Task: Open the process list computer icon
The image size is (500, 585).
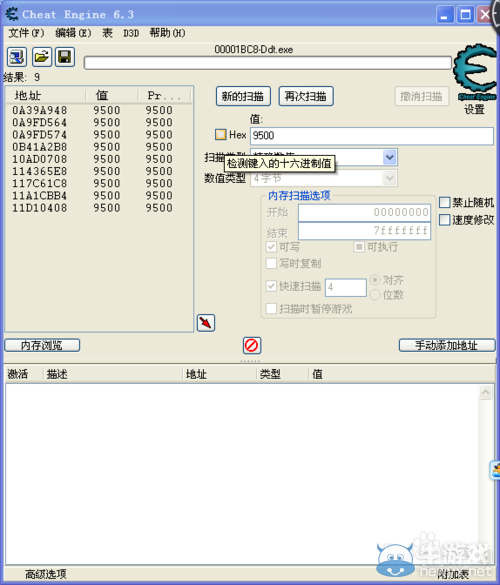Action: pyautogui.click(x=17, y=57)
